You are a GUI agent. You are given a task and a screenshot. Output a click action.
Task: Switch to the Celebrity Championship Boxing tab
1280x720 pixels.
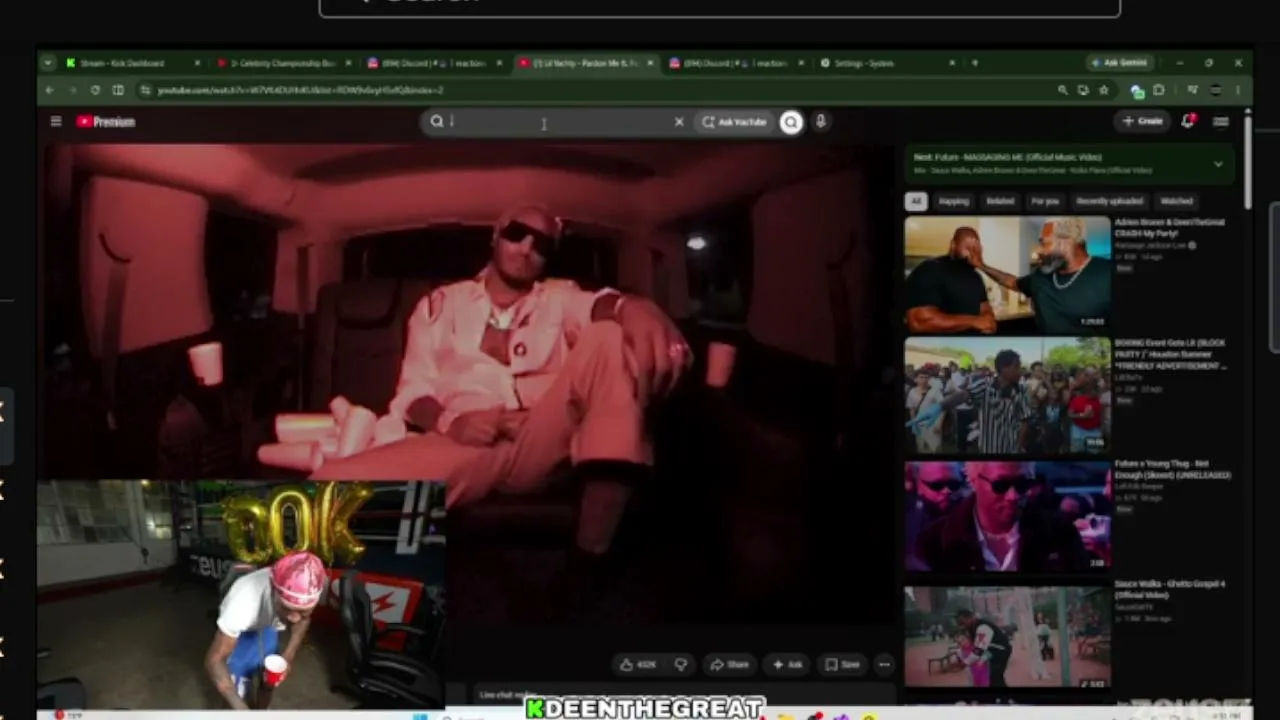tap(283, 63)
